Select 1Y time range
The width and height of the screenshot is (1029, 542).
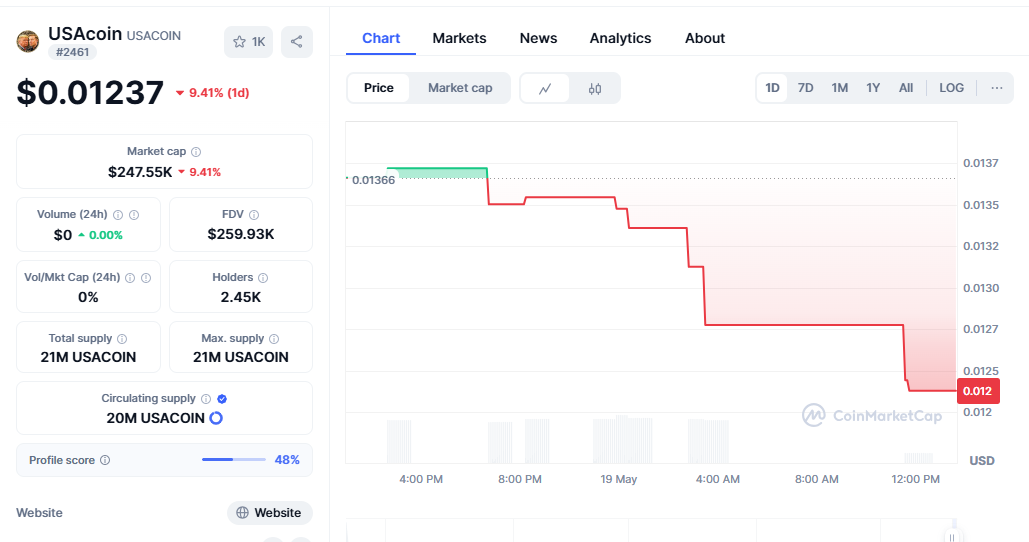(x=873, y=88)
